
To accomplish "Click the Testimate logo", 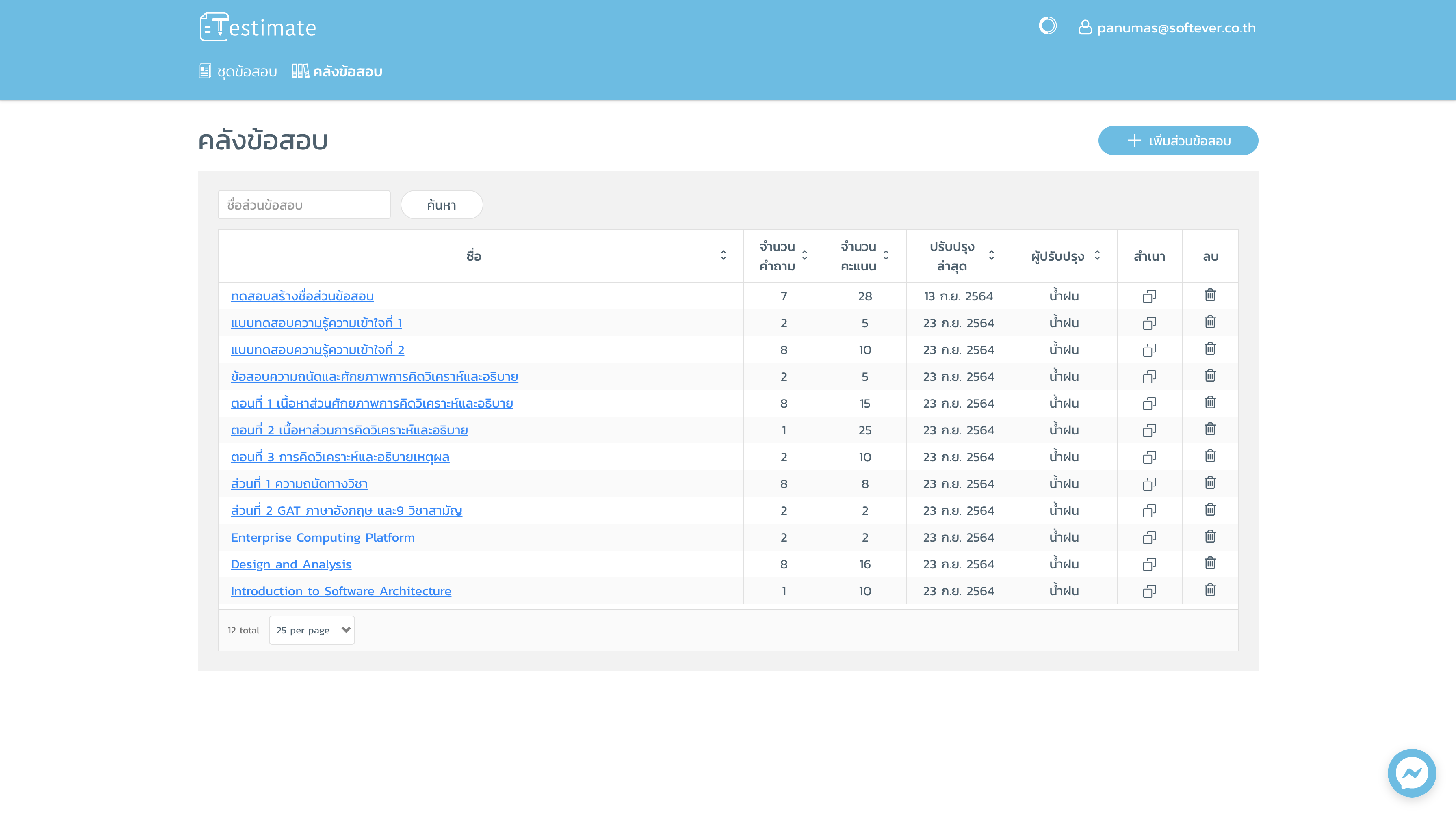I will (258, 27).
